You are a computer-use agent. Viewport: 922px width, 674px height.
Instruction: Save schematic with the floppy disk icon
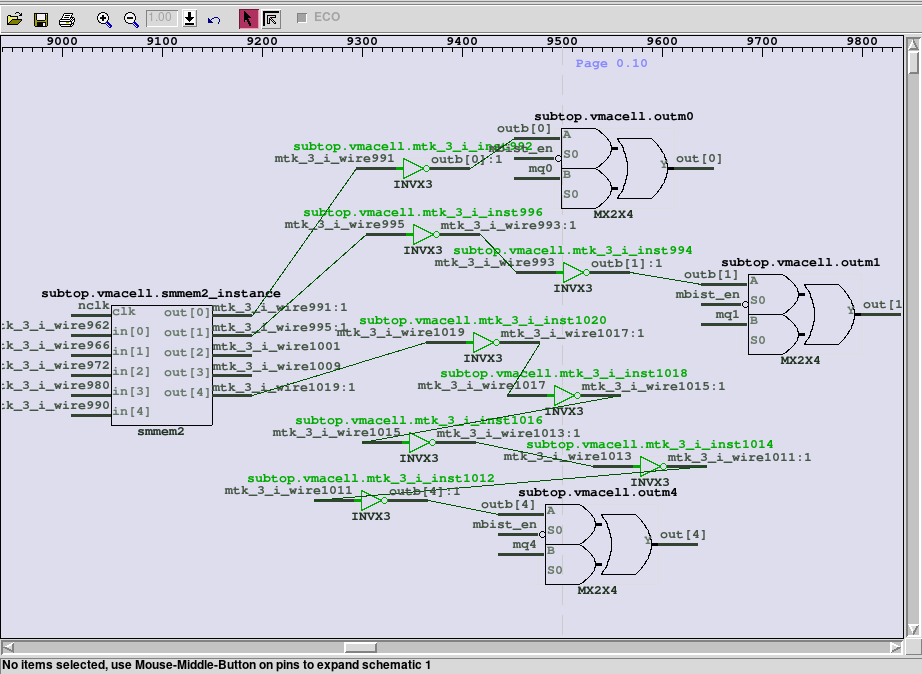click(x=41, y=19)
